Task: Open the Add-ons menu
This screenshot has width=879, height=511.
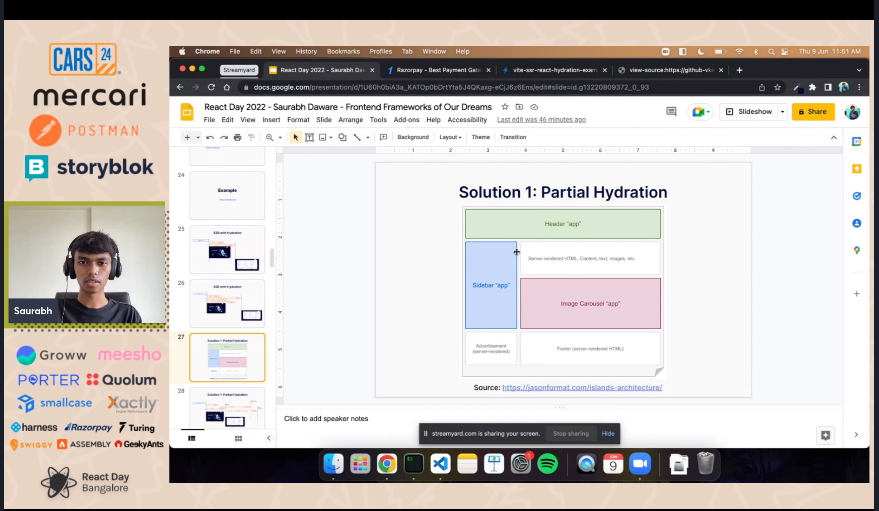Action: click(406, 120)
